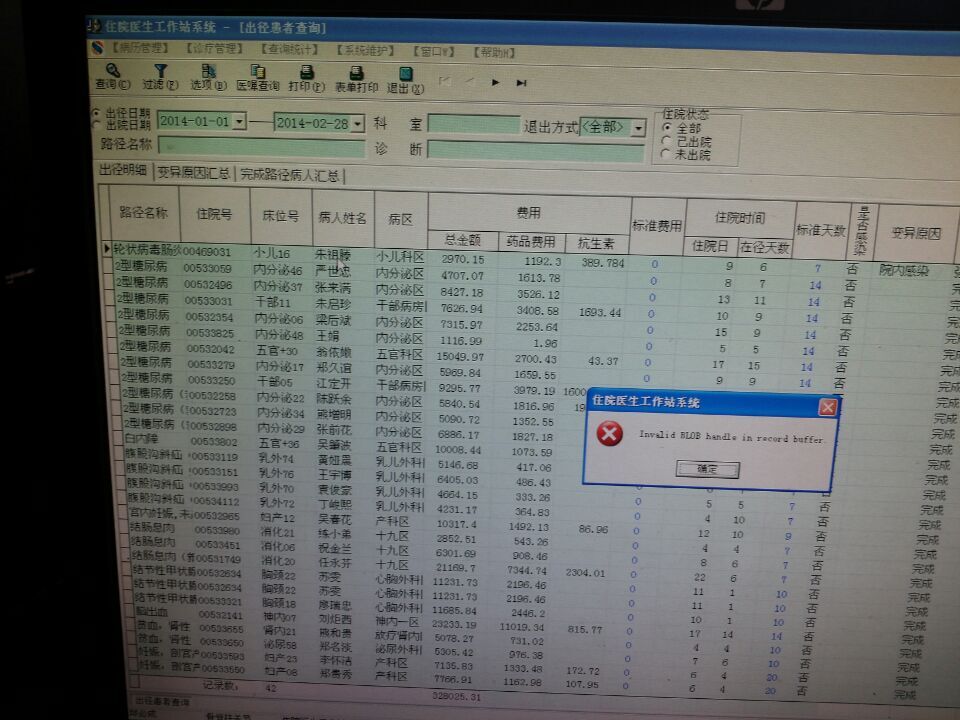960x720 pixels.
Task: Open the 查询统计 menu
Action: click(290, 49)
